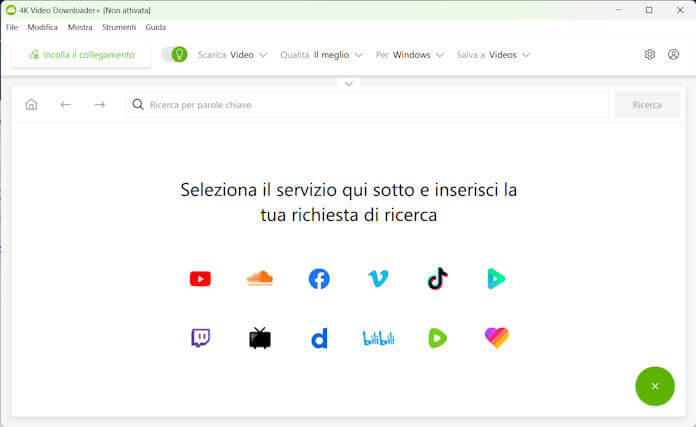Minimize the application window

(618, 10)
